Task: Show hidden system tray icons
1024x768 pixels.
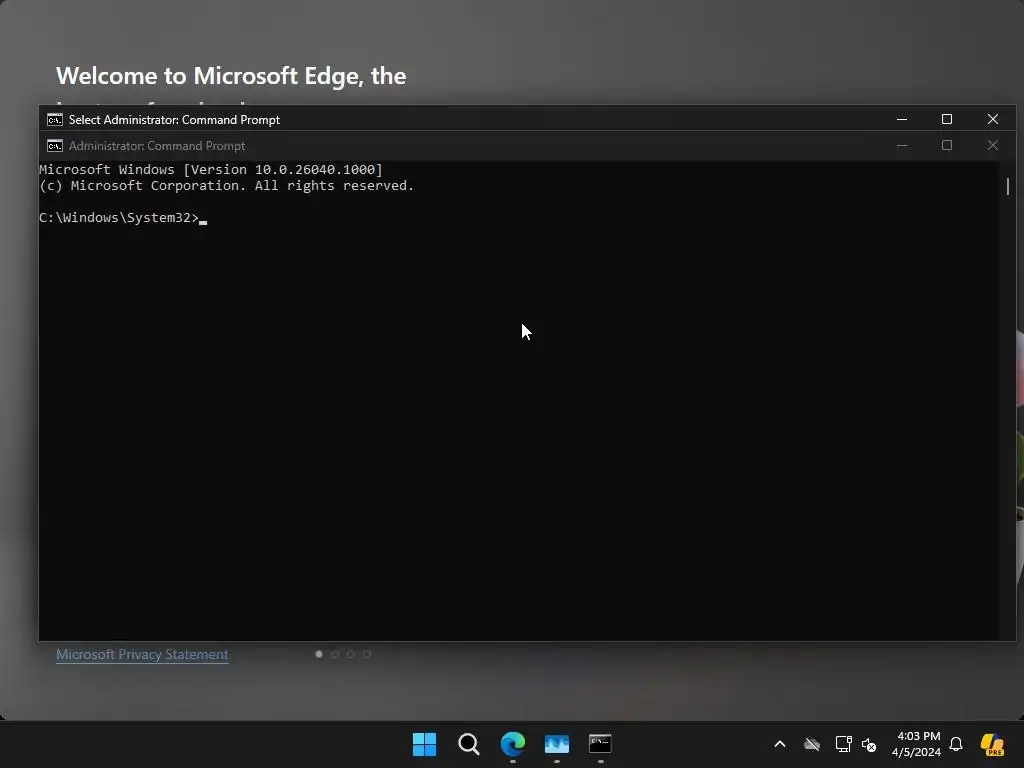Action: pos(780,744)
